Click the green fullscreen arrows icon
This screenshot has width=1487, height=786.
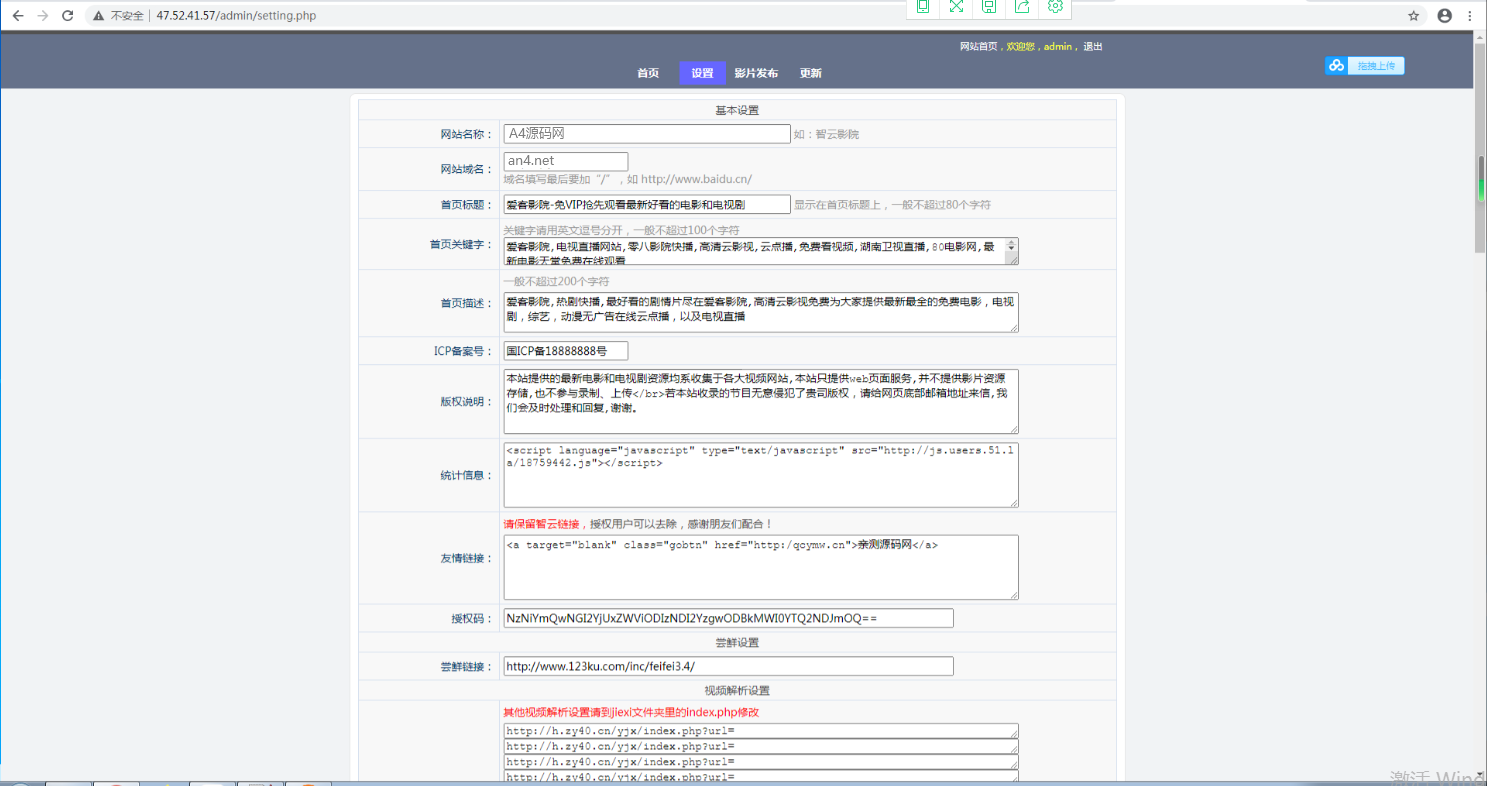pos(956,6)
